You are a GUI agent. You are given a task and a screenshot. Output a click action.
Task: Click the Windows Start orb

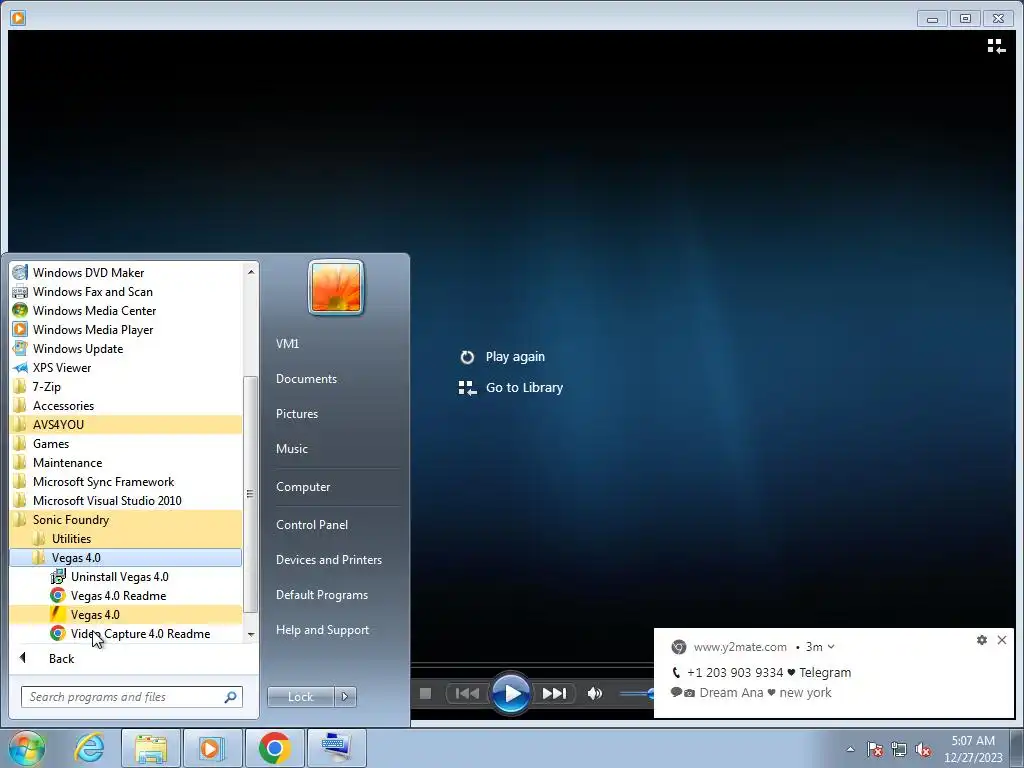26,748
